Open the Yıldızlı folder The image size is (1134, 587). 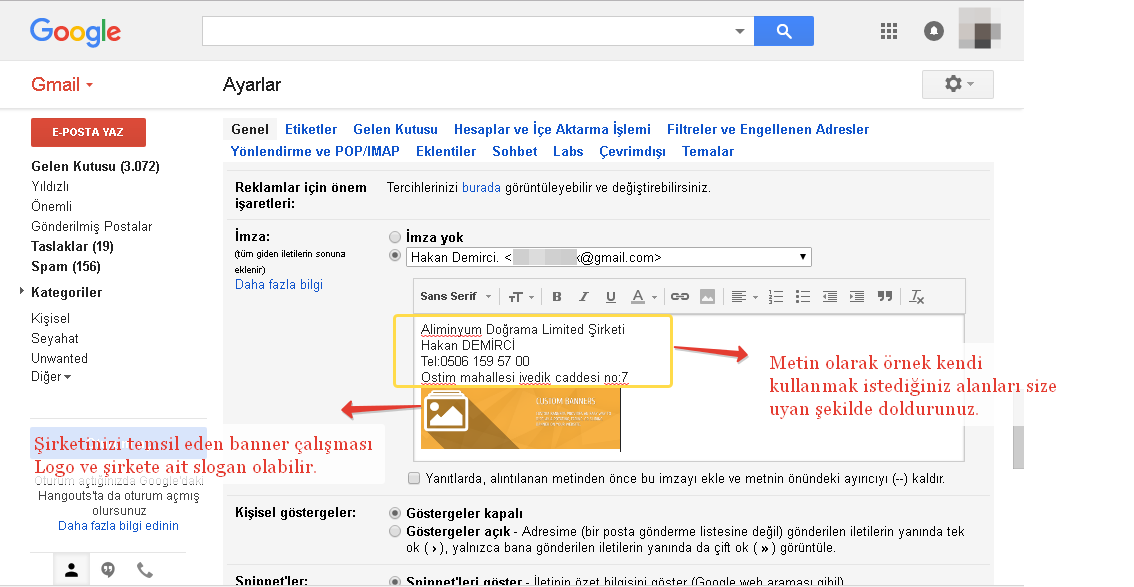50,186
